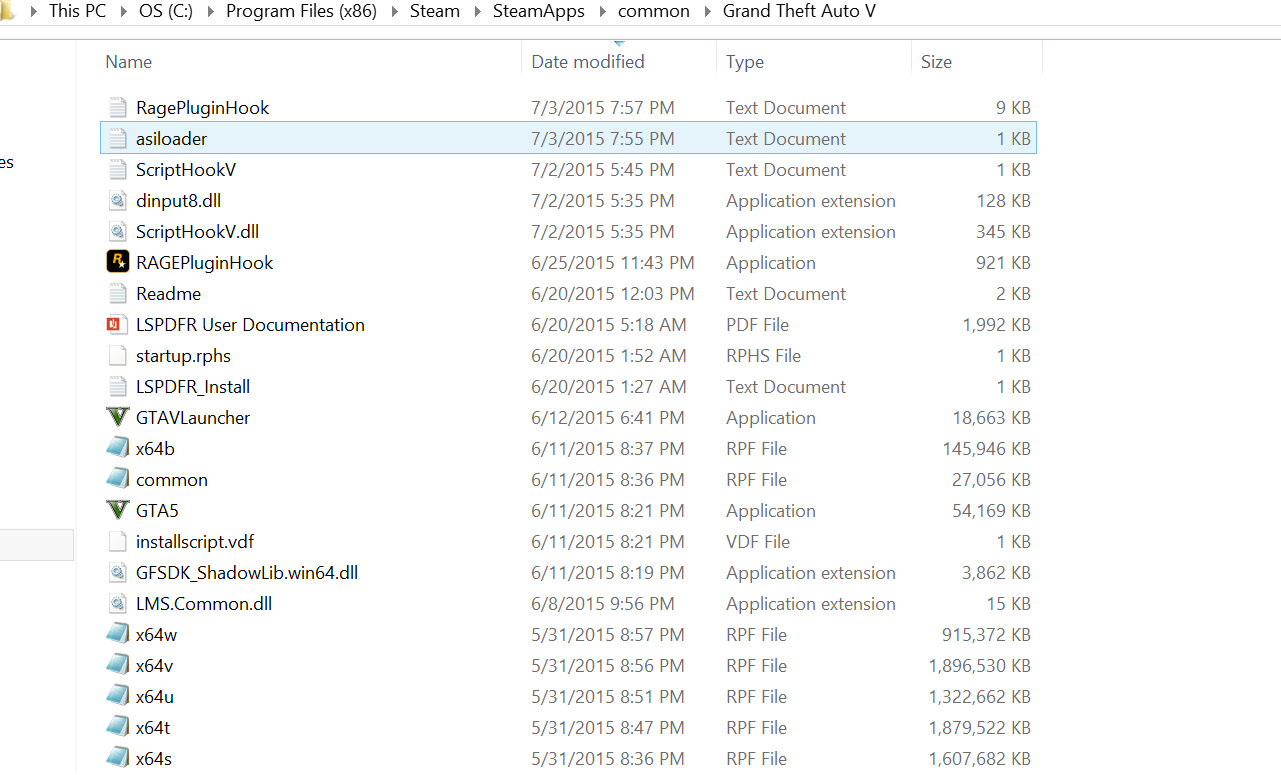The width and height of the screenshot is (1281, 775).
Task: Click the x64b RPF file icon
Action: click(x=118, y=448)
